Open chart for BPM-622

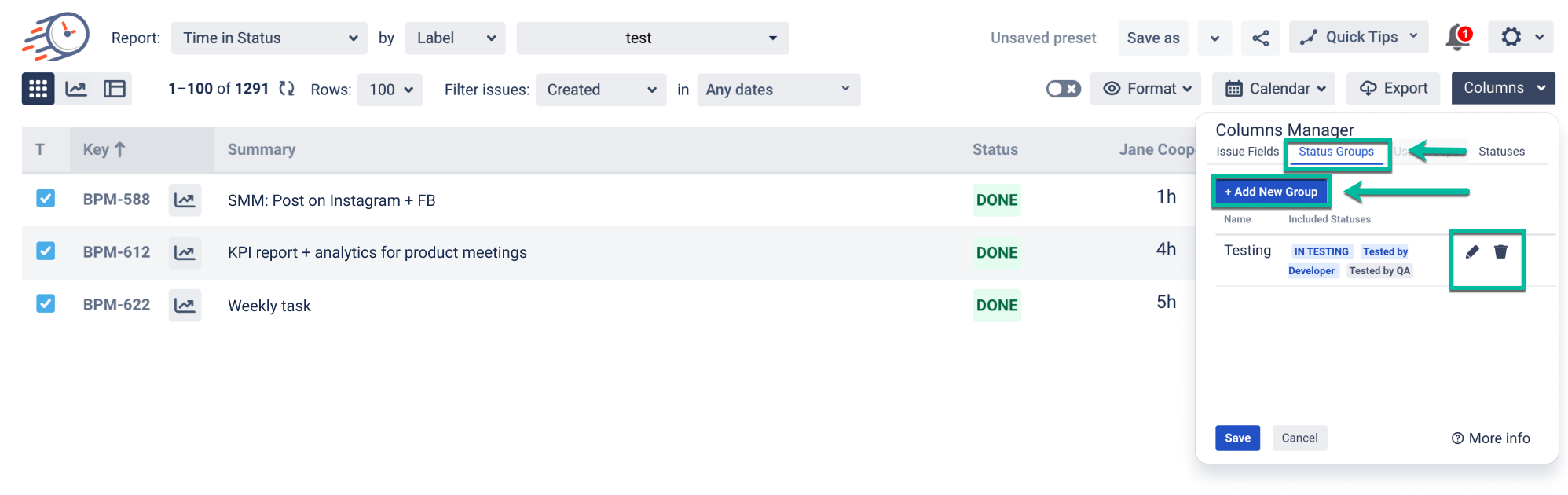pos(185,305)
